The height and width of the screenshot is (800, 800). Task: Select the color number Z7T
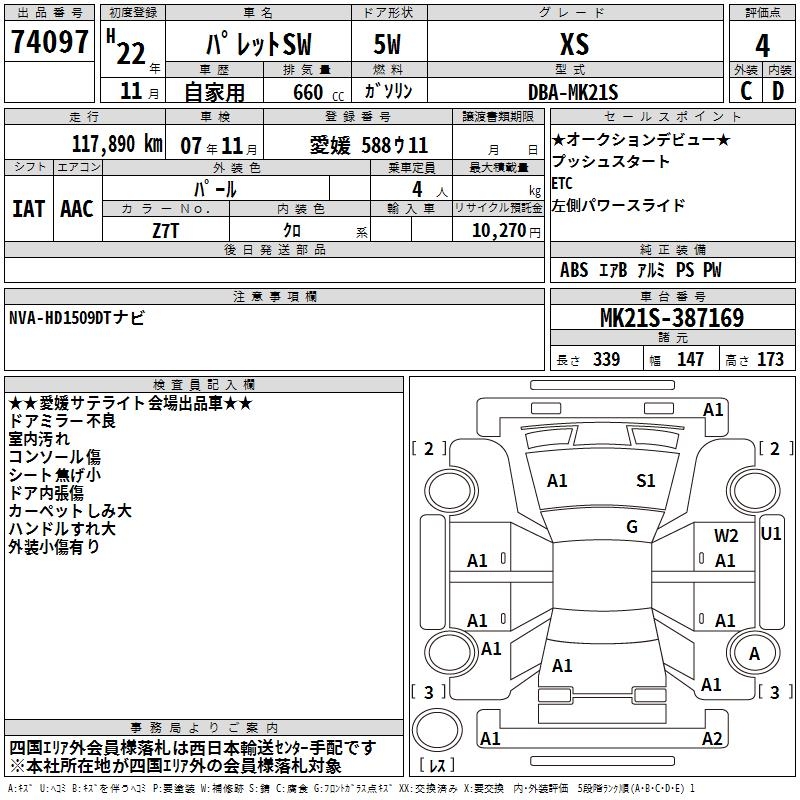[x=165, y=231]
